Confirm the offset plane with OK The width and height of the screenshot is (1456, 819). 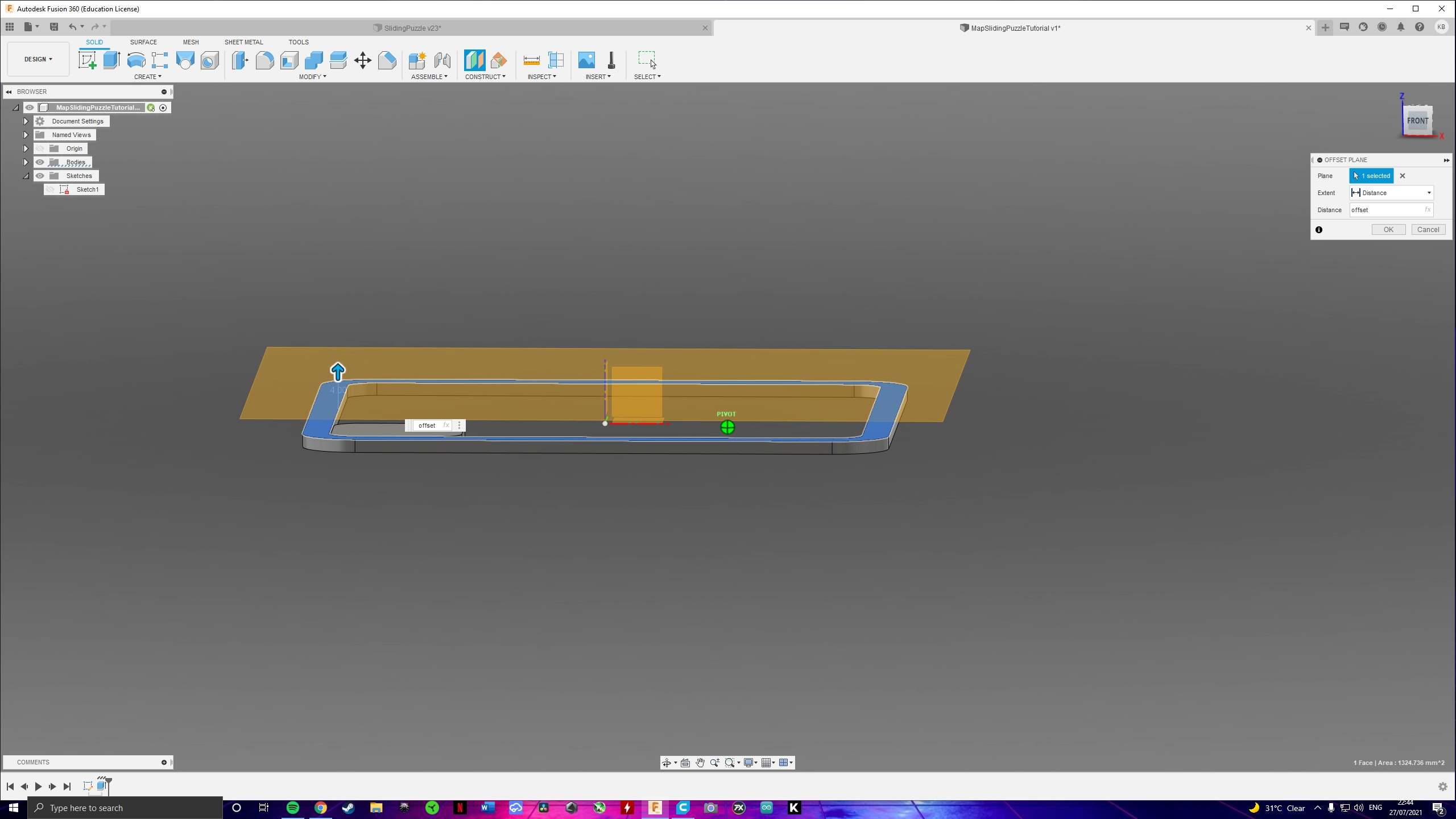[x=1388, y=229]
